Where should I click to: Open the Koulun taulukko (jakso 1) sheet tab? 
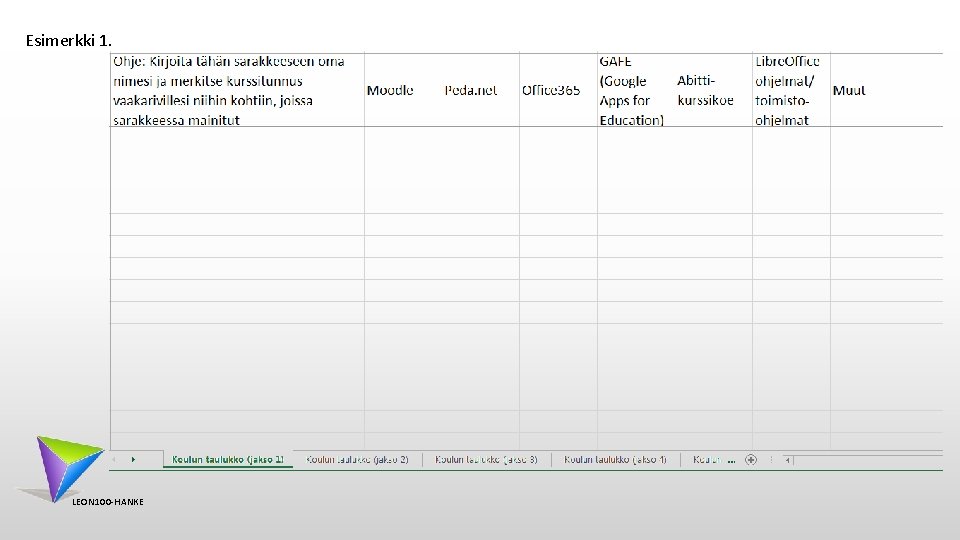(x=228, y=459)
